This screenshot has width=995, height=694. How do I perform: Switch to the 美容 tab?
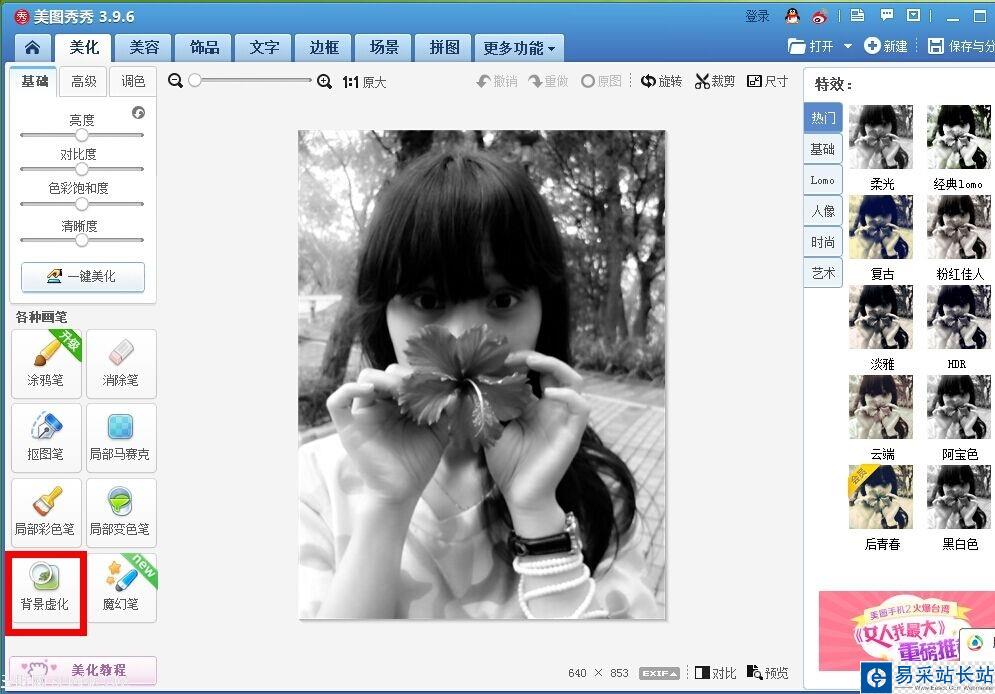click(144, 47)
